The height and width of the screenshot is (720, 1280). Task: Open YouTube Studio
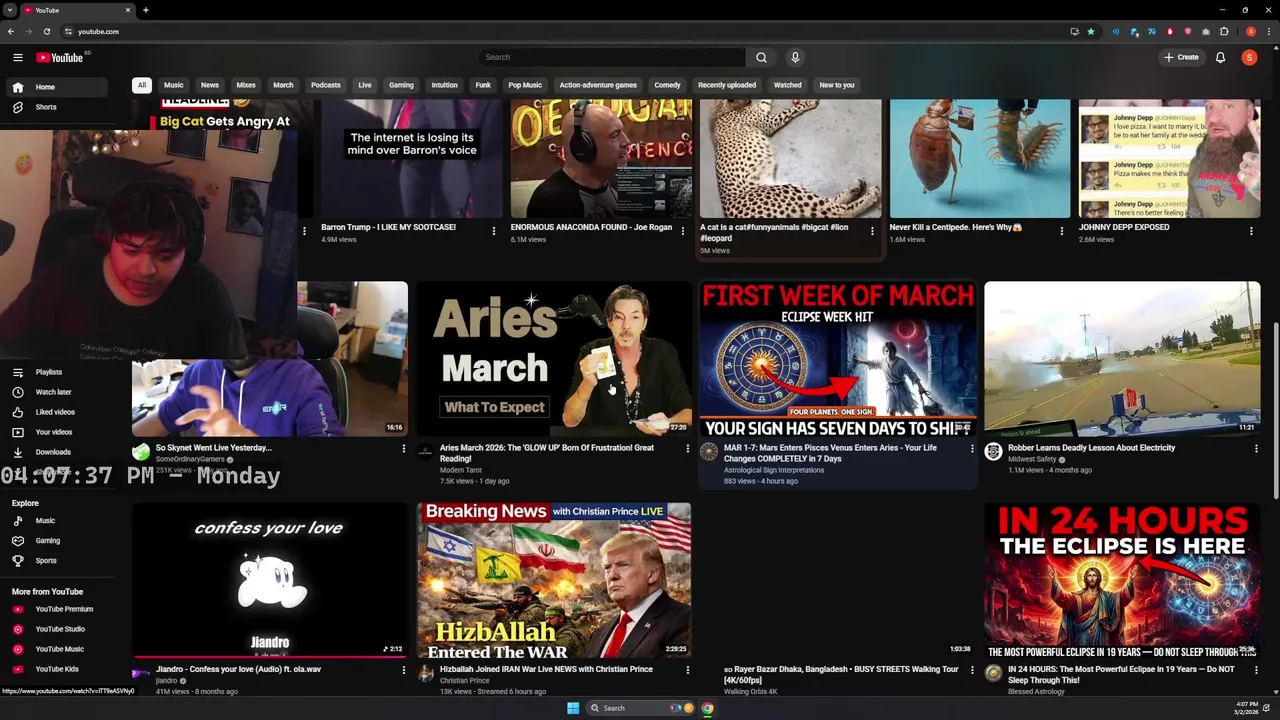55,629
